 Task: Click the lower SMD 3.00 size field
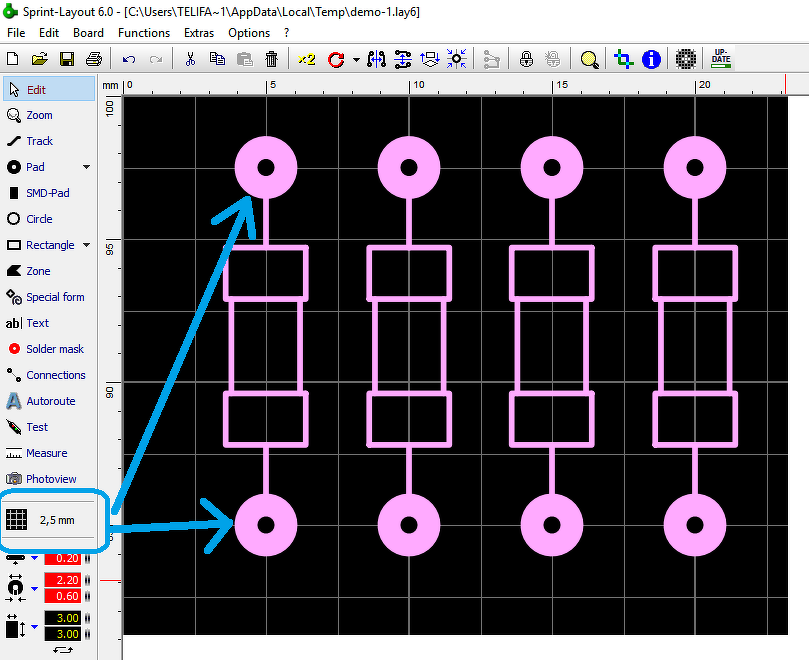click(x=62, y=634)
